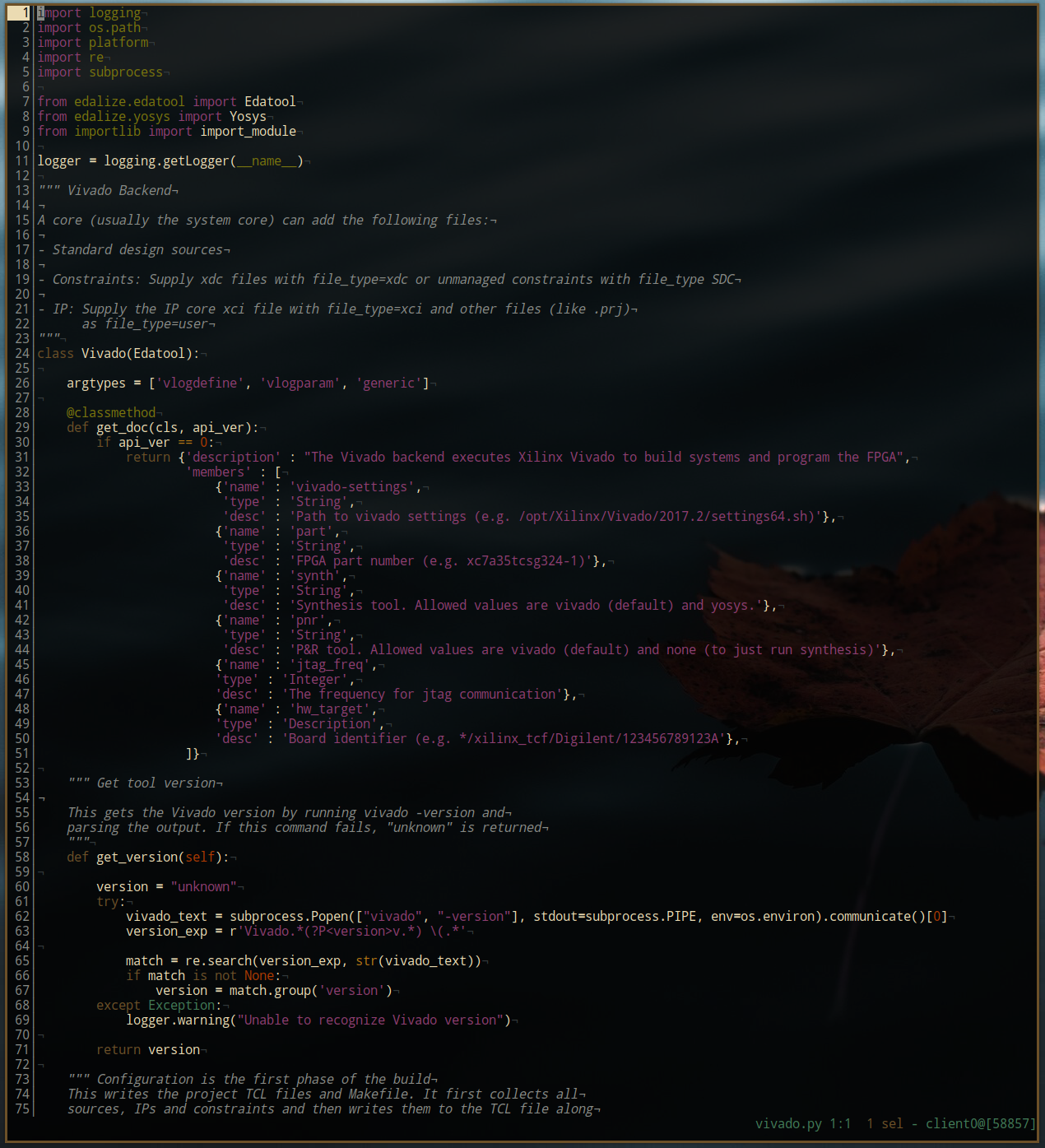Click 'get_doc' in the method definition
Screen dimensions: 1045x1148
pos(122,427)
